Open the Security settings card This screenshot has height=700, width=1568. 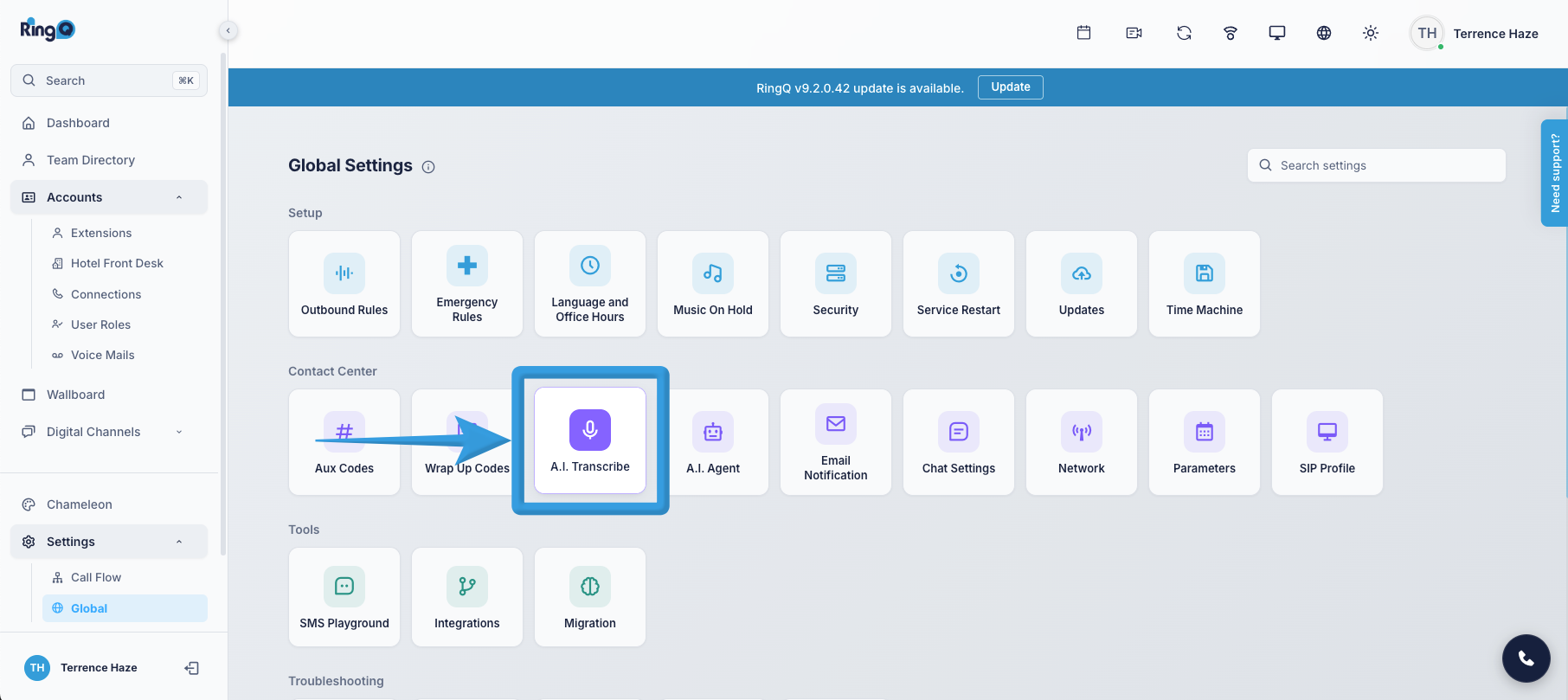pyautogui.click(x=836, y=284)
